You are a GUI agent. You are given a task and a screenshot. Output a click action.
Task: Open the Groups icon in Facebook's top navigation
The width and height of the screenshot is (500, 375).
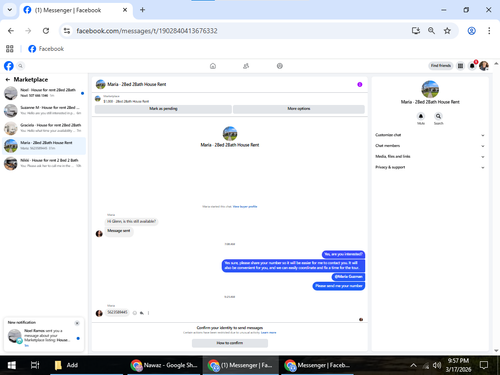click(280, 66)
